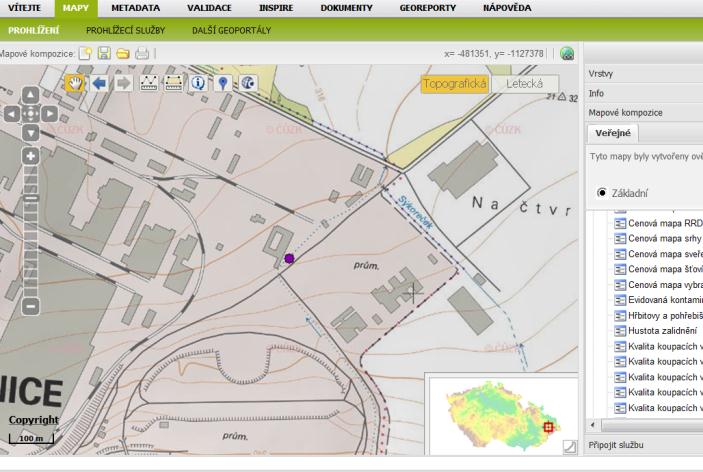Expand the Připojit službu panel
The height and width of the screenshot is (472, 703).
pos(644,445)
